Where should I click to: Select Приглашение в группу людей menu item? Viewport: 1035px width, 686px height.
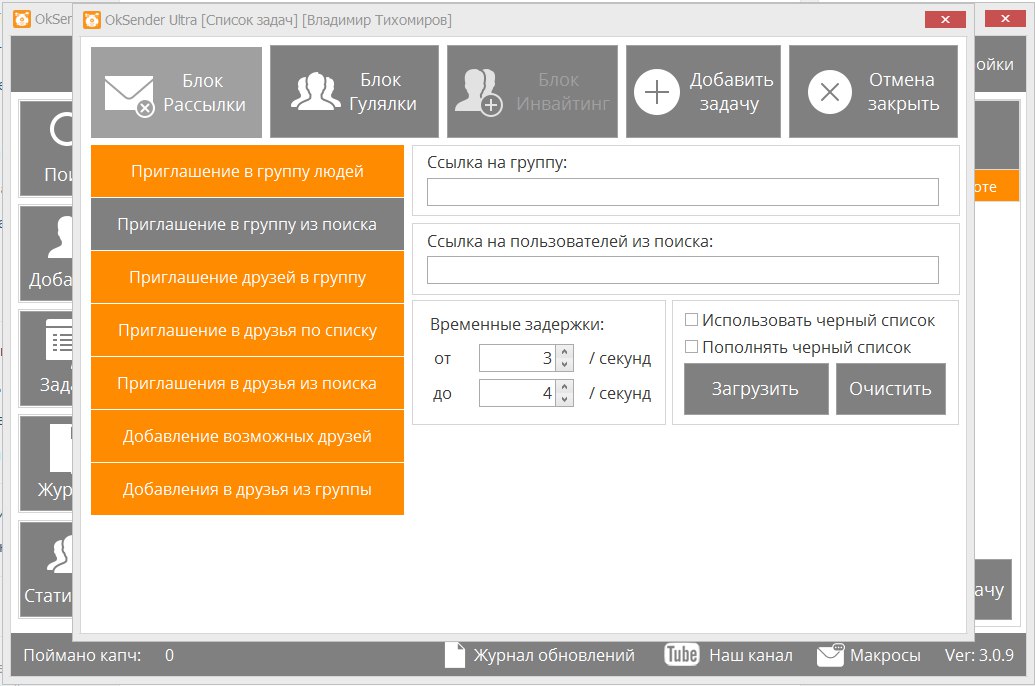point(247,171)
